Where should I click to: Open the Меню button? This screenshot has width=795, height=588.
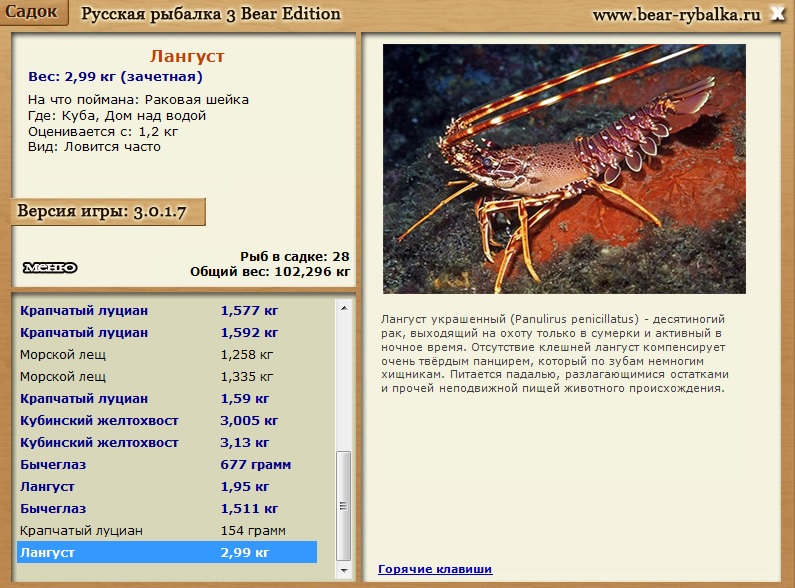50,267
